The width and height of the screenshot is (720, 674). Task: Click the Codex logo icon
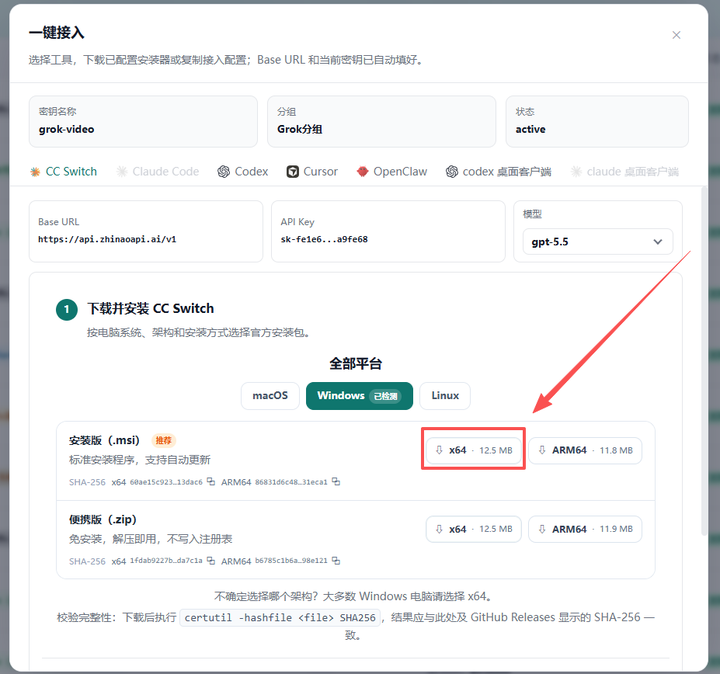(224, 172)
